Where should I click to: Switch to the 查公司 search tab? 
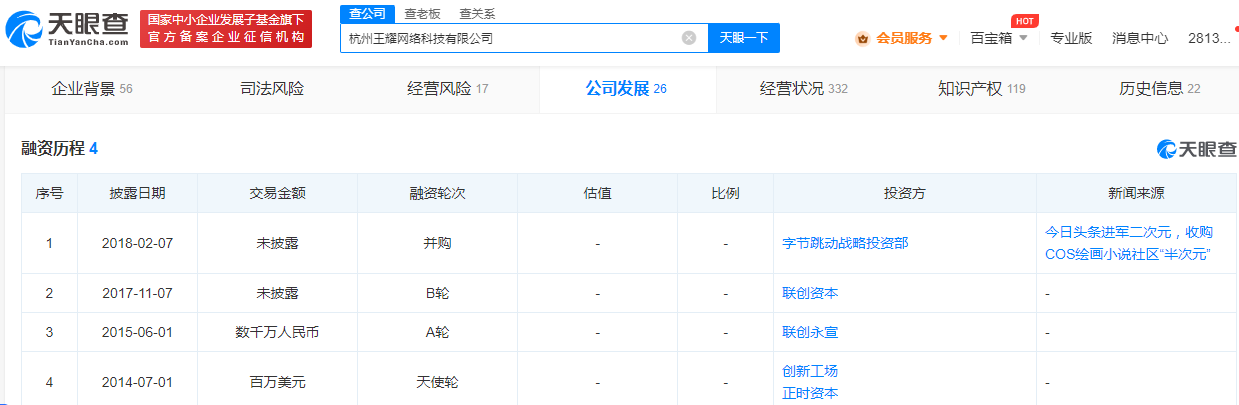pos(367,13)
